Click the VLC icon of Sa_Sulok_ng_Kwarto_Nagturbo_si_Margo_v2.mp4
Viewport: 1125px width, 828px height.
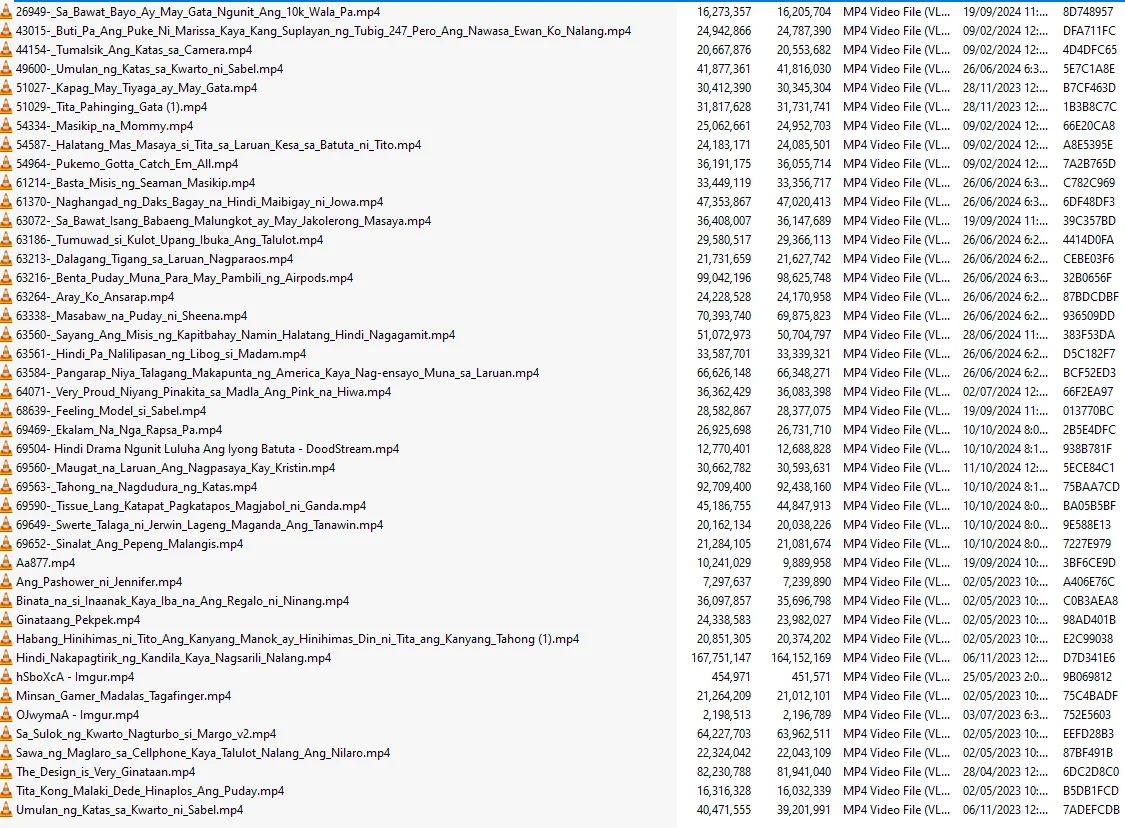[6, 734]
